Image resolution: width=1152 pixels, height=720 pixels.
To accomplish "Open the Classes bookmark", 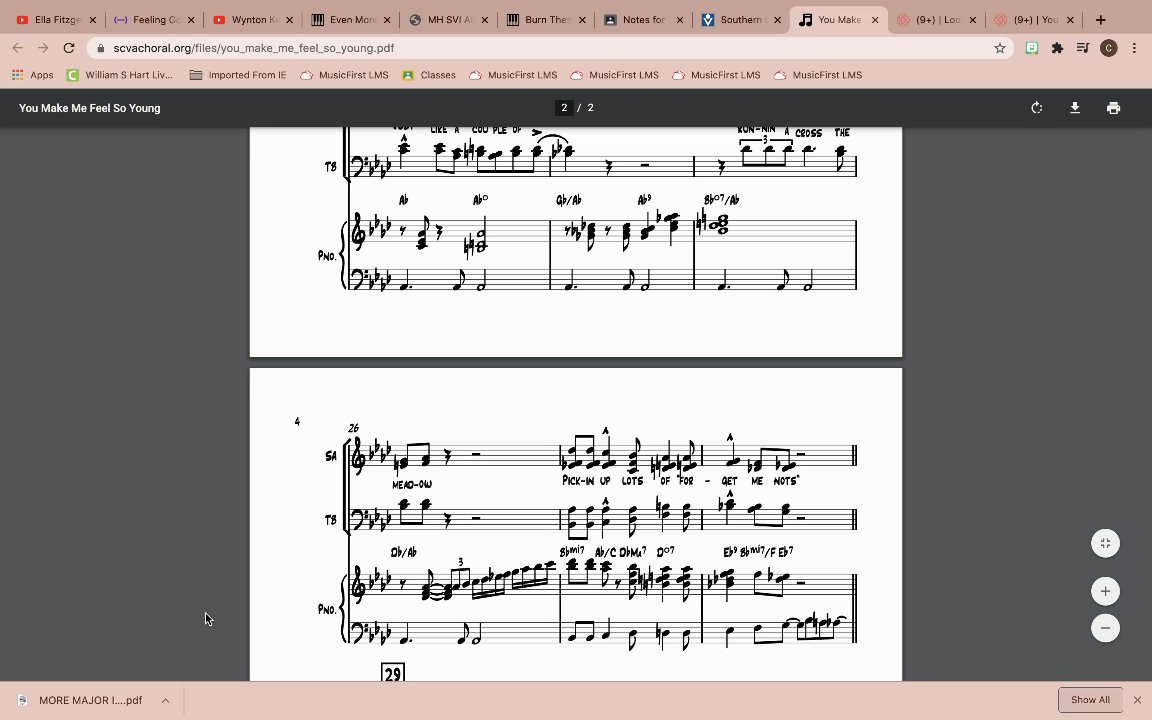I will pyautogui.click(x=429, y=75).
